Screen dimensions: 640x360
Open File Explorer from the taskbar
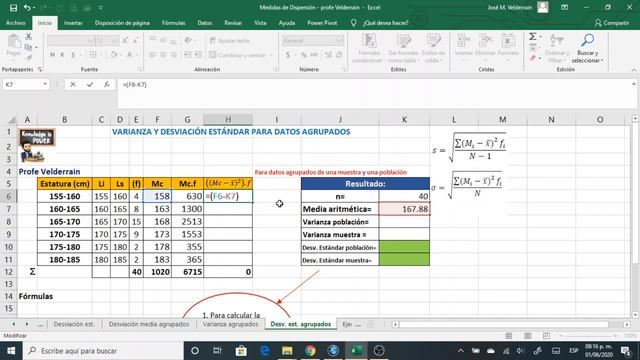click(287, 351)
